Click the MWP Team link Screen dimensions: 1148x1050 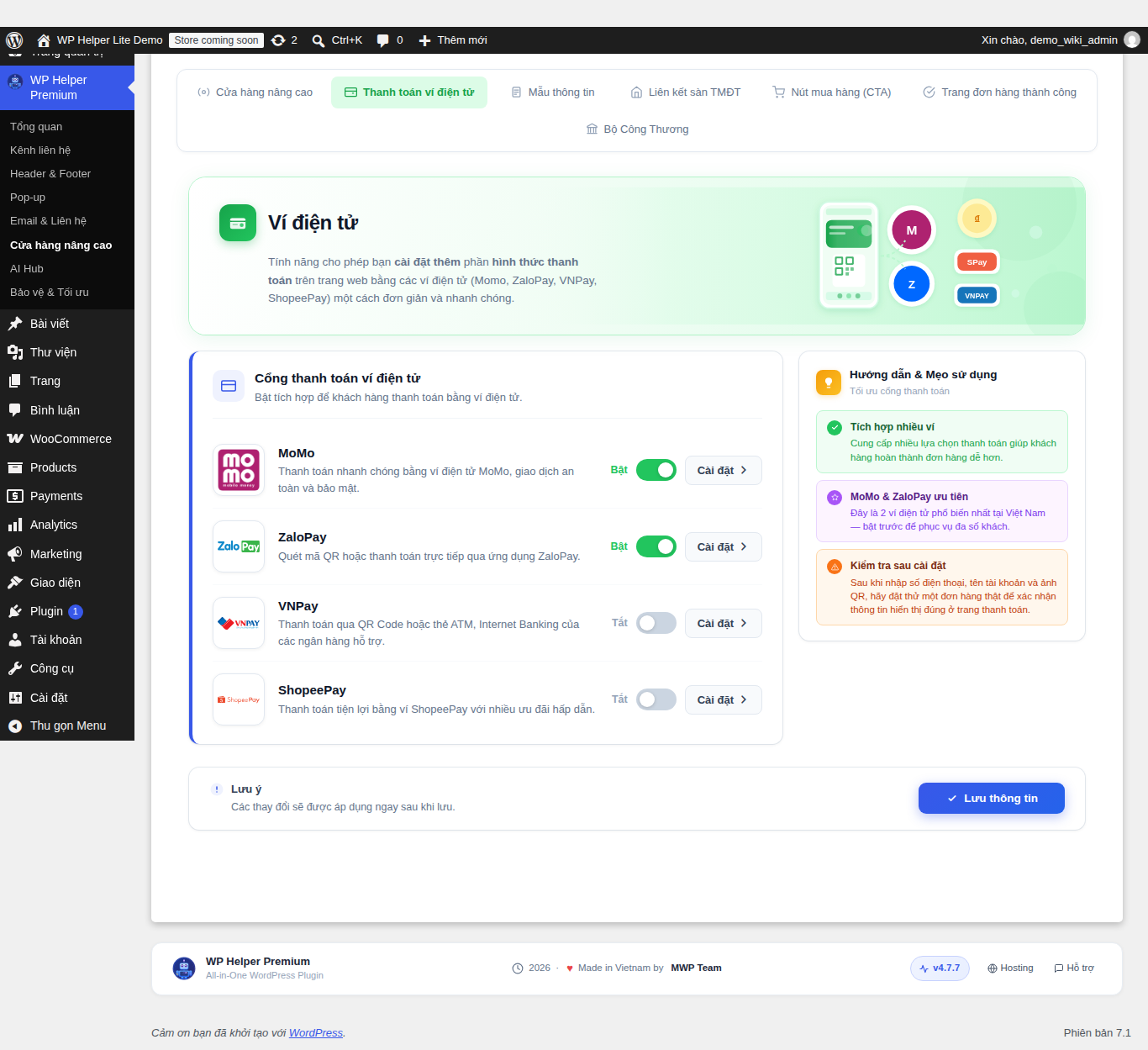696,968
